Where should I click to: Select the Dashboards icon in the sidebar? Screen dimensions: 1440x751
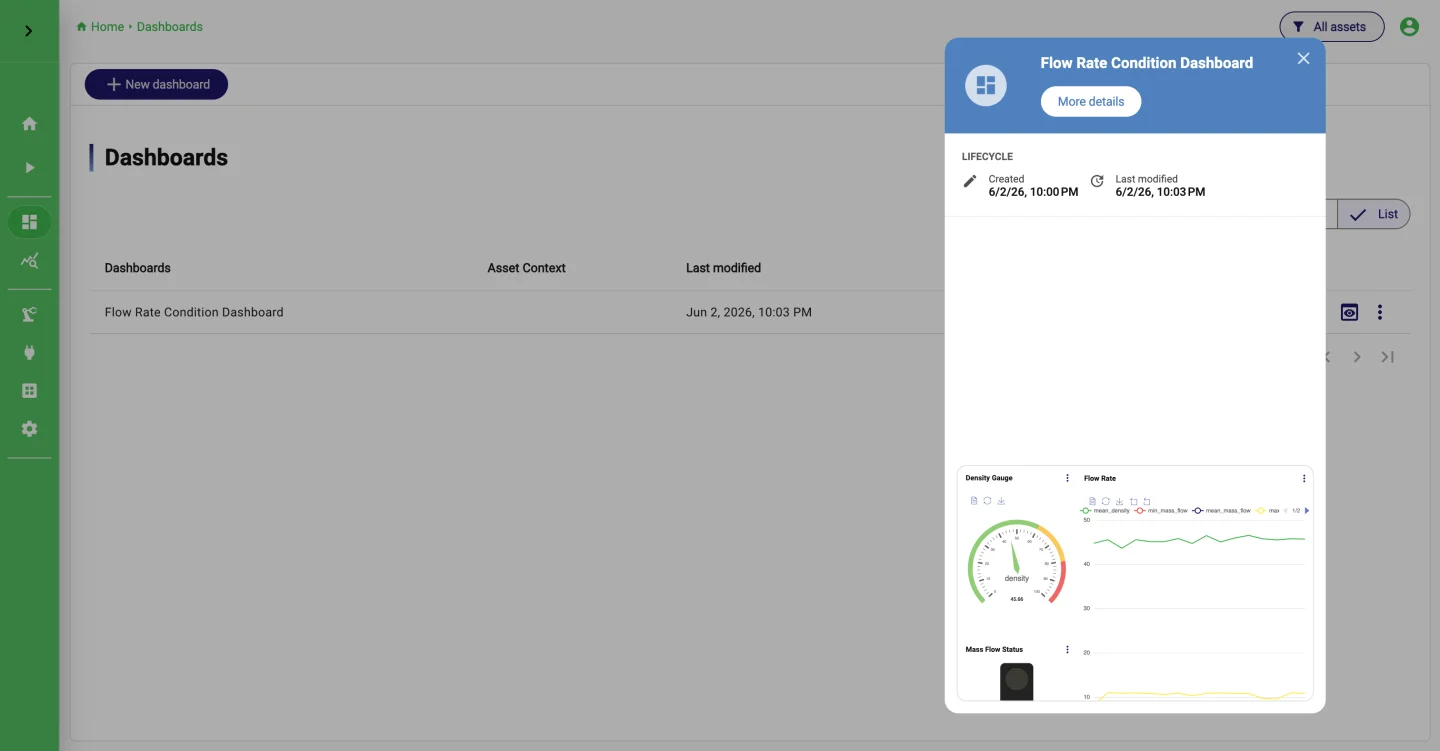pyautogui.click(x=29, y=222)
